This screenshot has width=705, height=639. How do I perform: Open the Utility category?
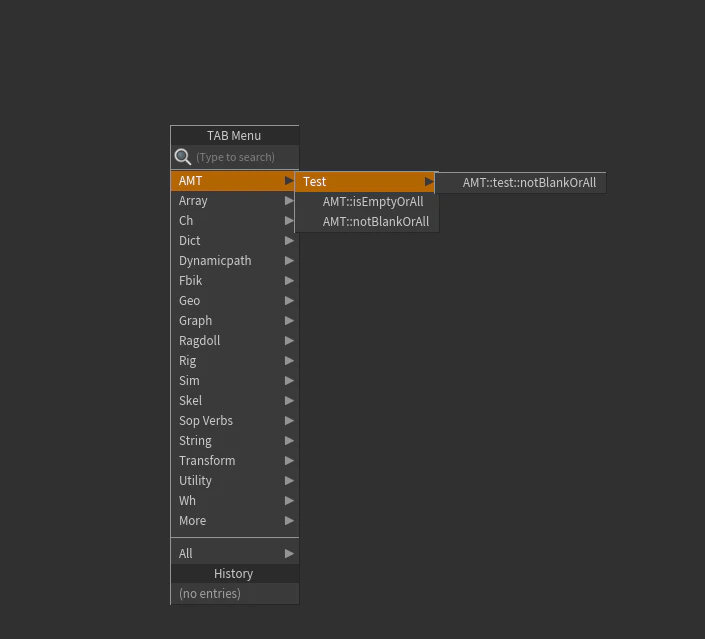tap(235, 481)
